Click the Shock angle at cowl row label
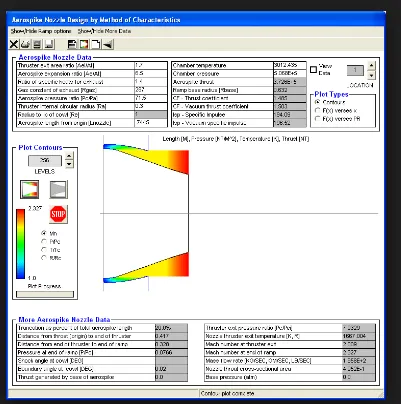This screenshot has height=404, width=401. (51, 361)
